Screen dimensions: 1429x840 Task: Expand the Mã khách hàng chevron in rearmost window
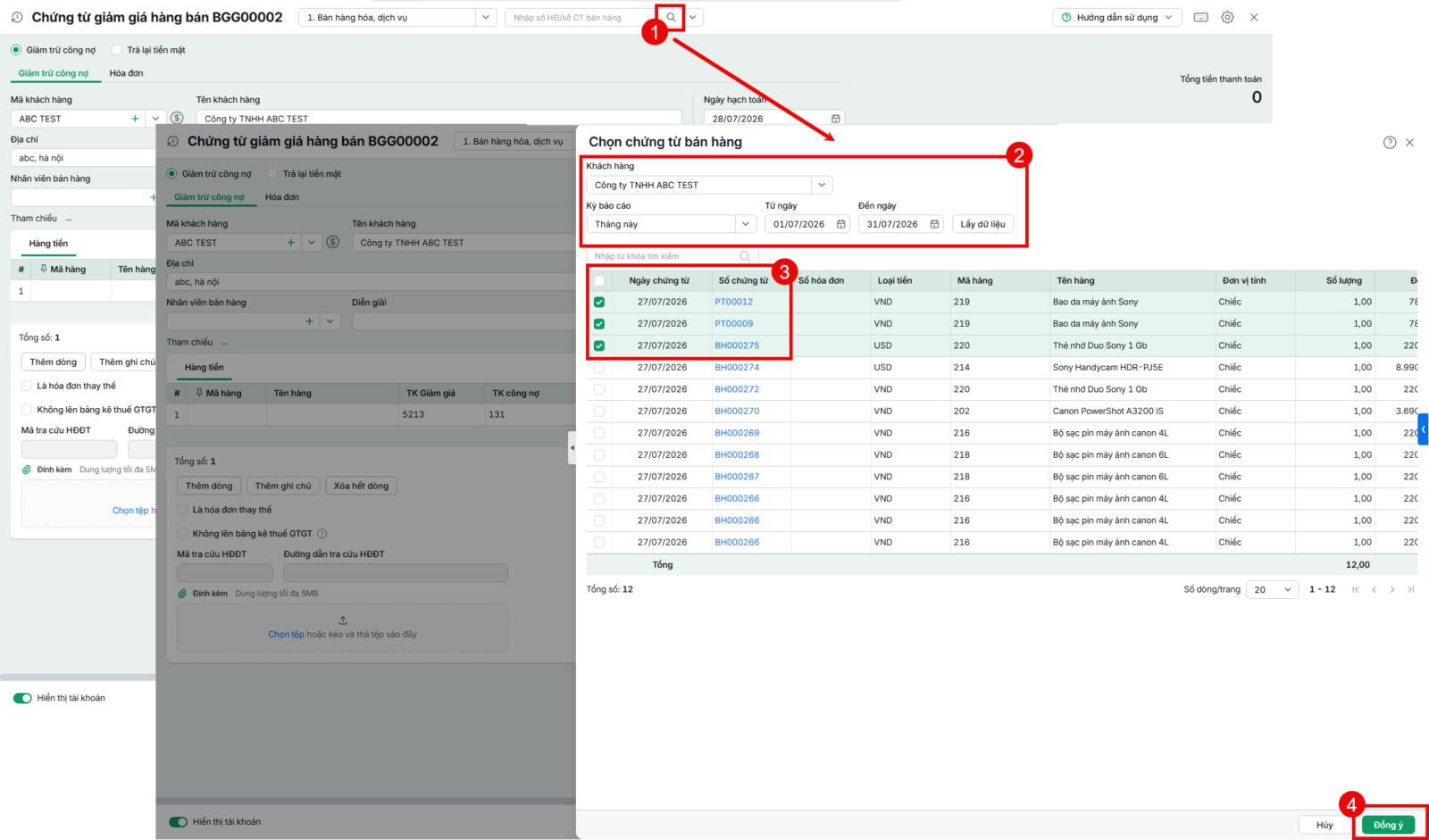coord(155,119)
